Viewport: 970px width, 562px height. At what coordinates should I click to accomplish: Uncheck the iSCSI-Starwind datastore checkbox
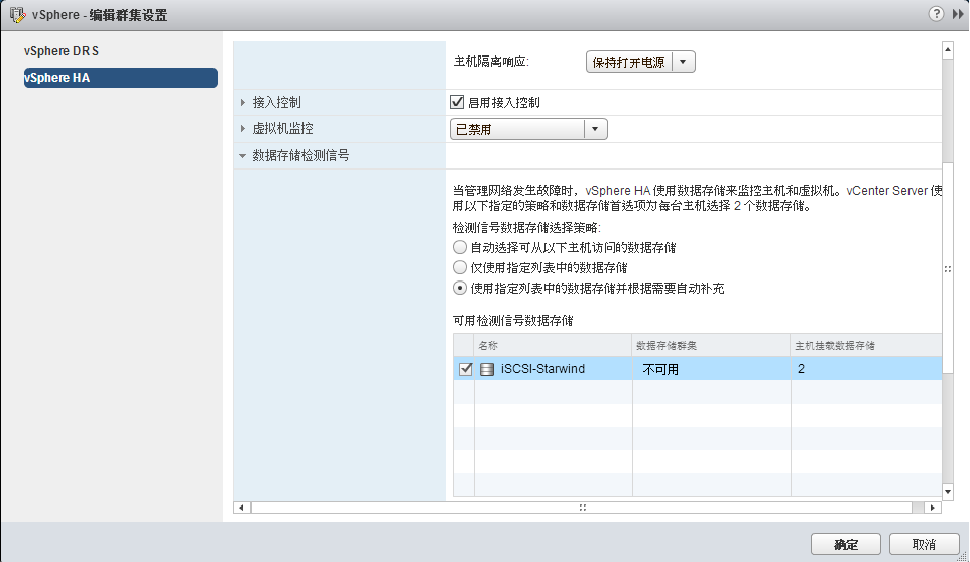click(466, 370)
